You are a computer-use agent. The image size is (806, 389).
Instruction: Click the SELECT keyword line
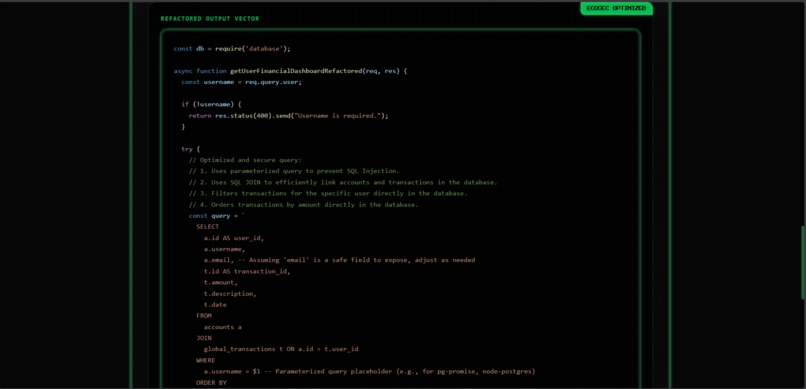pos(208,227)
